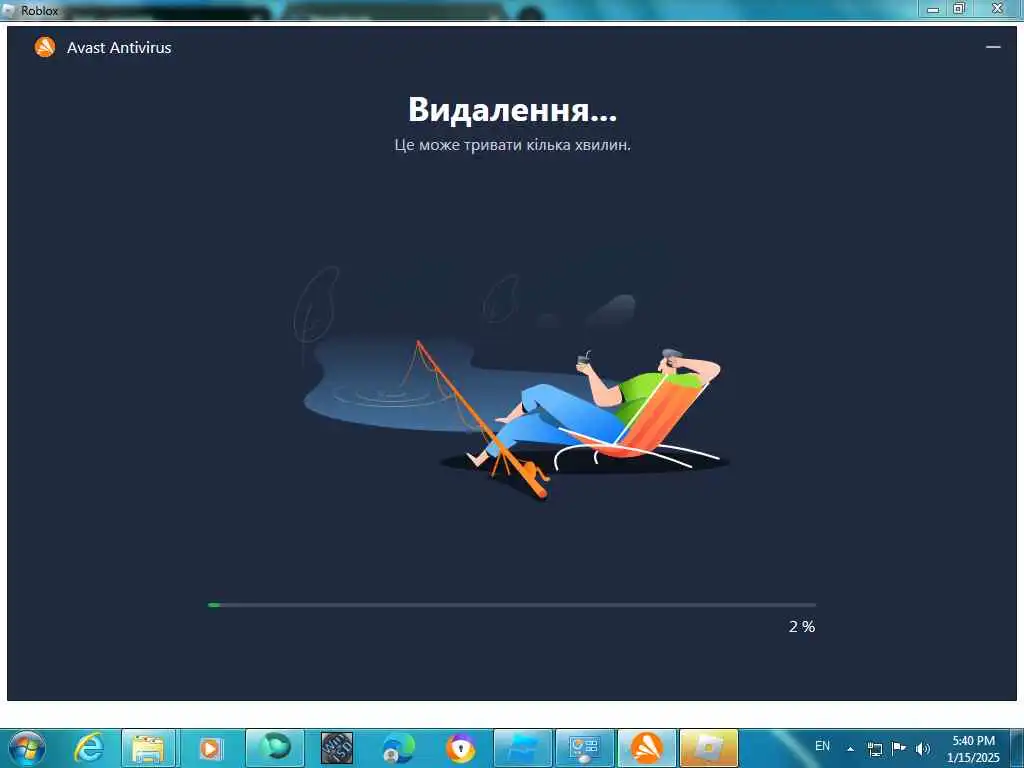The height and width of the screenshot is (768, 1024).
Task: Launch Internet Explorer from the taskbar
Action: pyautogui.click(x=89, y=748)
